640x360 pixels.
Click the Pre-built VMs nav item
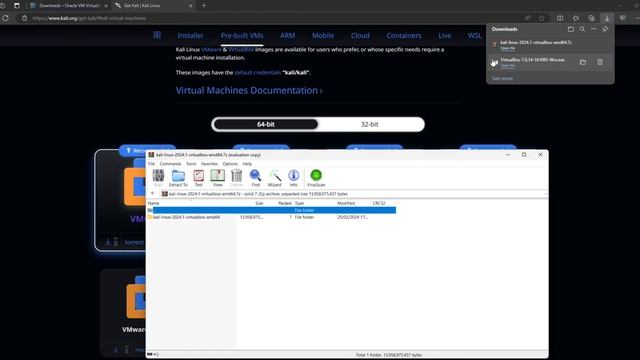pyautogui.click(x=242, y=36)
